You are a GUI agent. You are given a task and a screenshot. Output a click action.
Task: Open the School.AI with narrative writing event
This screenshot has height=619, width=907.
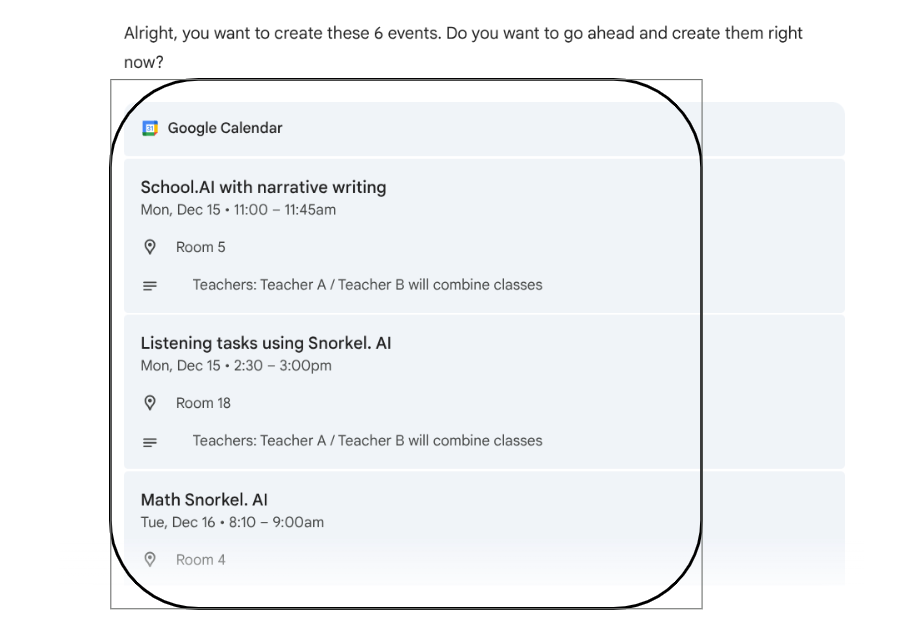click(x=263, y=187)
